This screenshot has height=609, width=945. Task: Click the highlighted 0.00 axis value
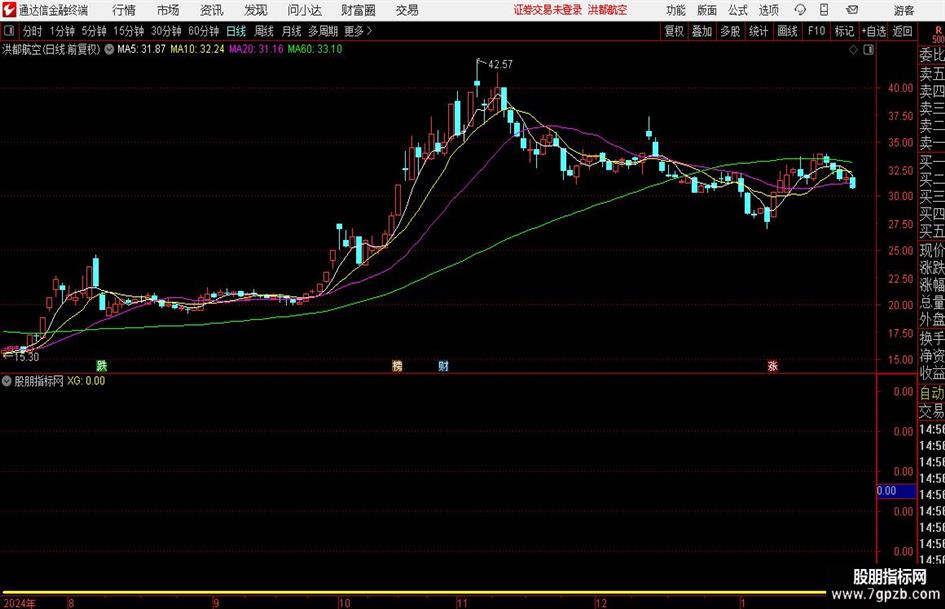coord(896,491)
